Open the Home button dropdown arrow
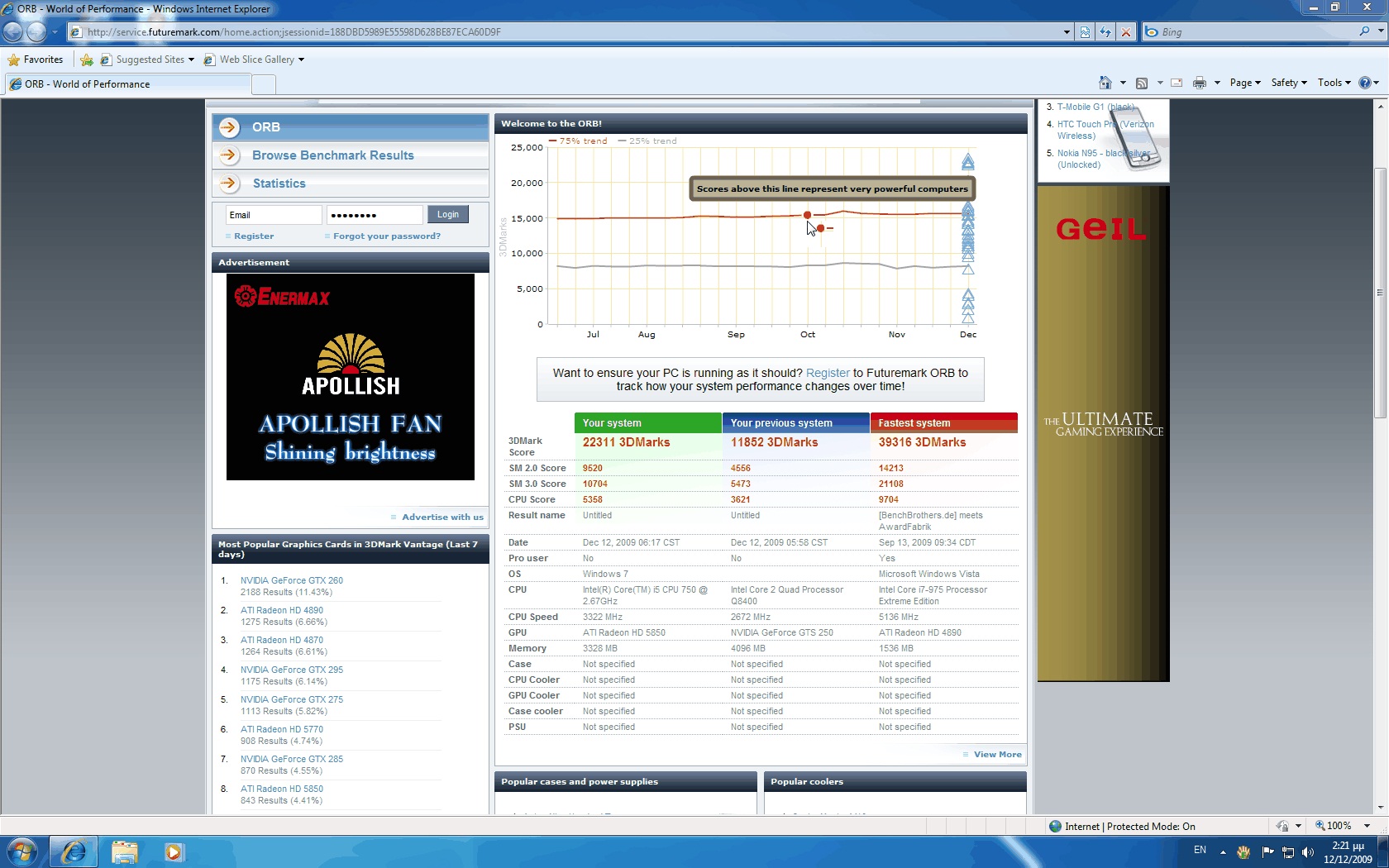Viewport: 1389px width, 868px height. pyautogui.click(x=1123, y=83)
